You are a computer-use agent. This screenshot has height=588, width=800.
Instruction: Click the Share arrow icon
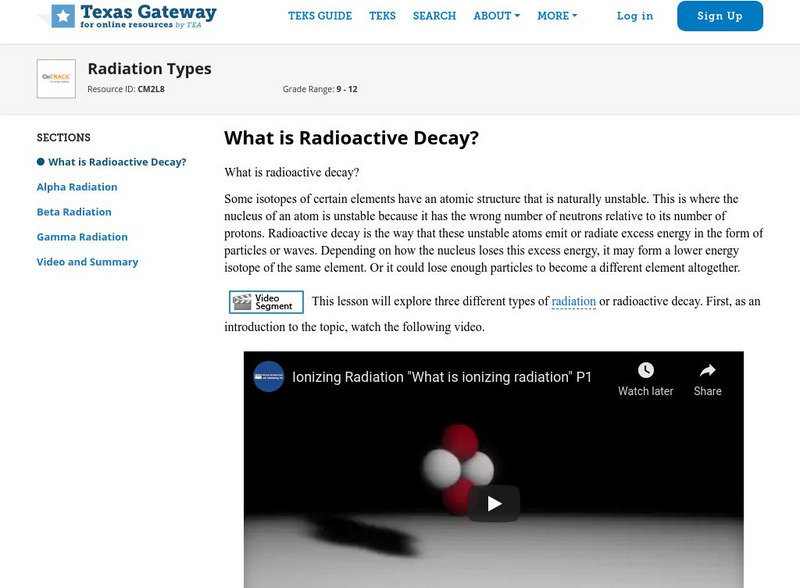click(708, 370)
